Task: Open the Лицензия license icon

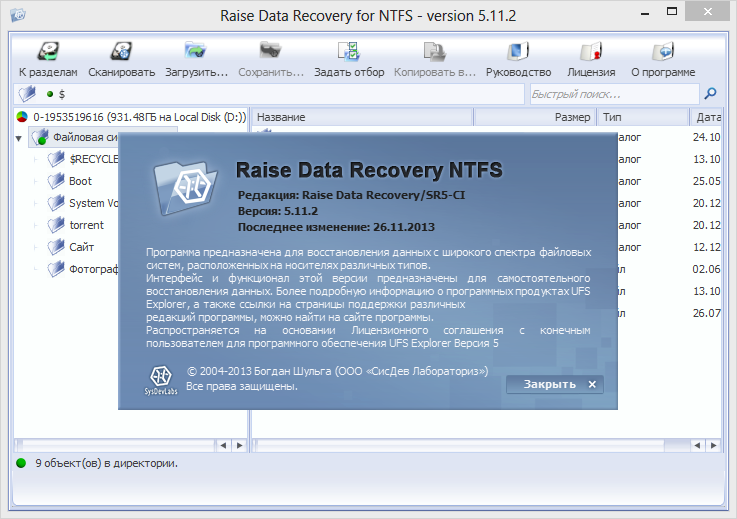Action: [x=591, y=51]
